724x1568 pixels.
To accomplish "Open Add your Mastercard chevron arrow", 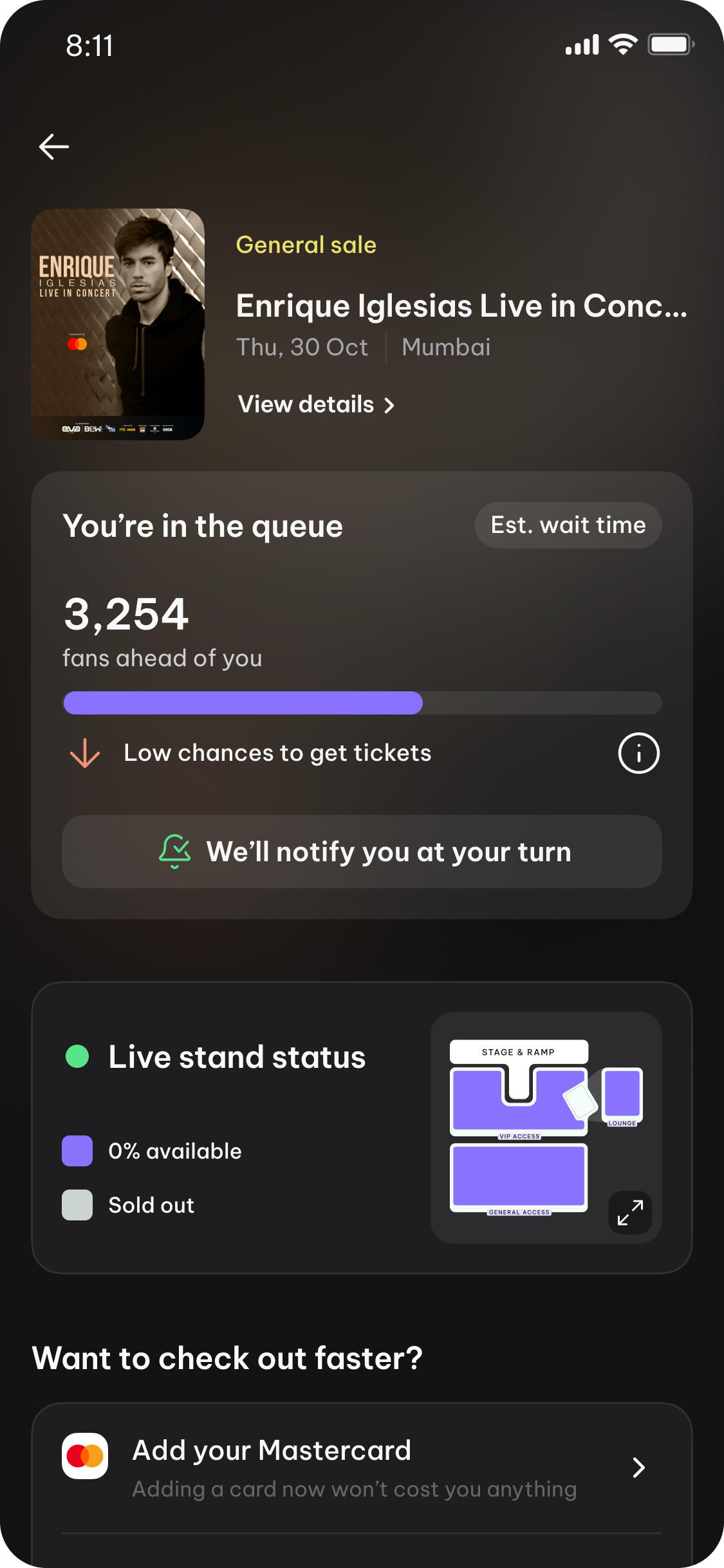I will click(638, 1468).
